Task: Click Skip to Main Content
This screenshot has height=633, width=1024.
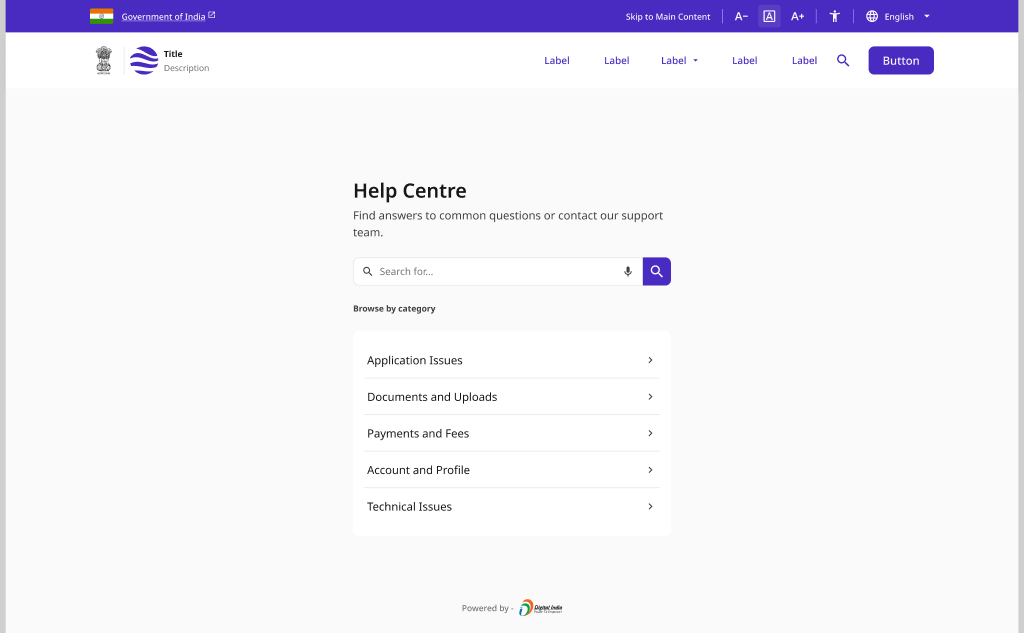Action: tap(667, 16)
